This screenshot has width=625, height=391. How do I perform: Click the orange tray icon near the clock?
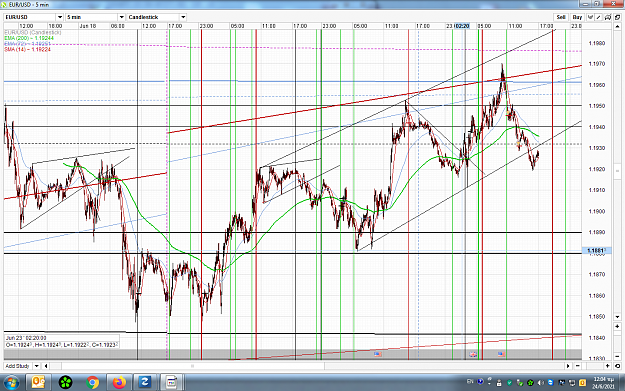click(582, 383)
